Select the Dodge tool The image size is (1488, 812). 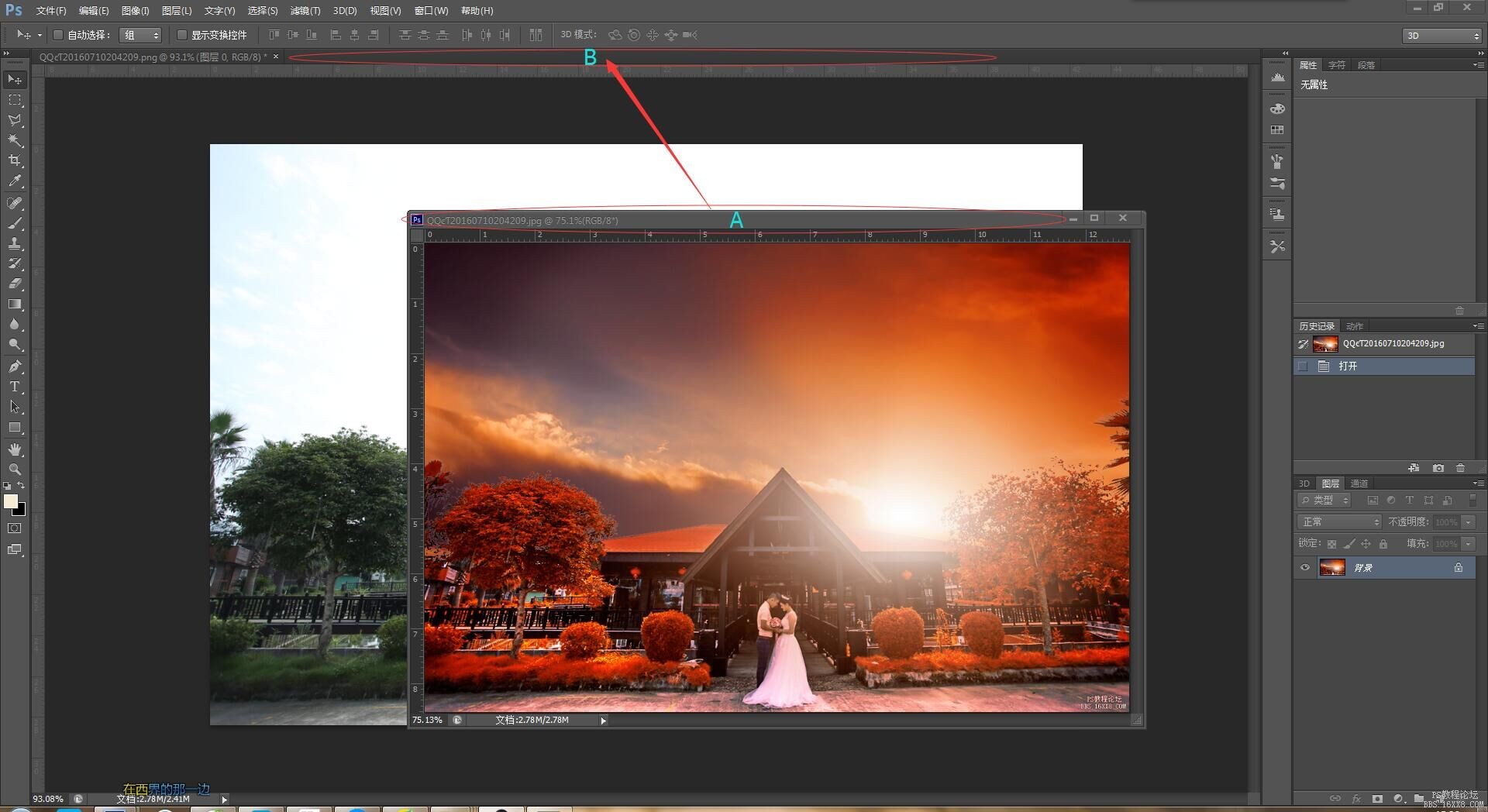pos(15,344)
